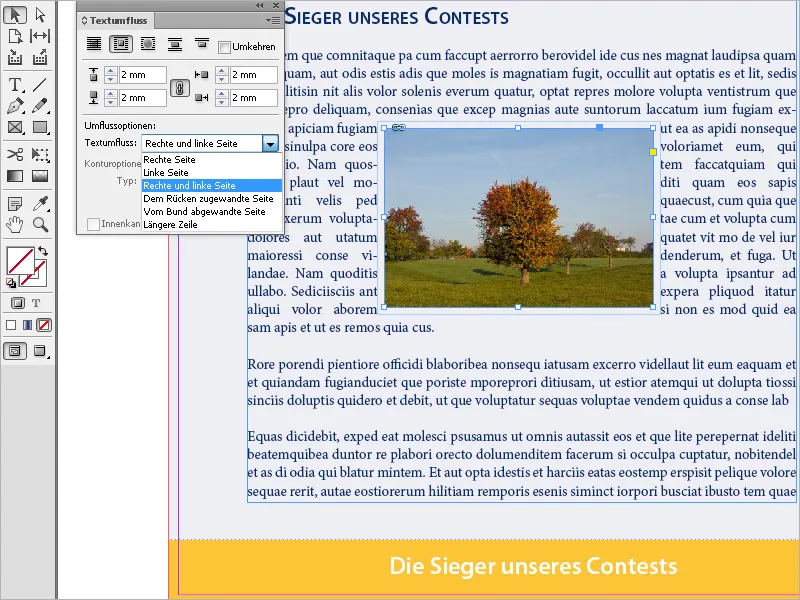Click the top offset input field
The image size is (800, 600).
(x=142, y=74)
